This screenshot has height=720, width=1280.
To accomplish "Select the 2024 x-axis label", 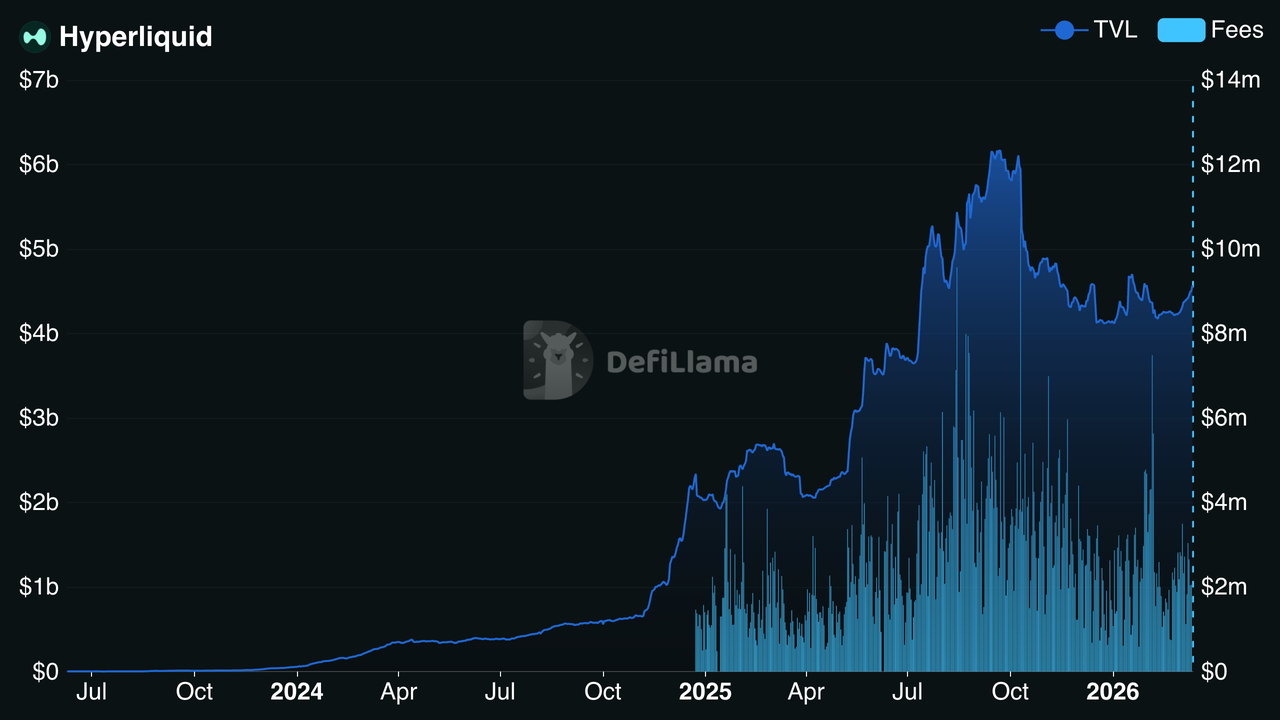I will pyautogui.click(x=297, y=692).
